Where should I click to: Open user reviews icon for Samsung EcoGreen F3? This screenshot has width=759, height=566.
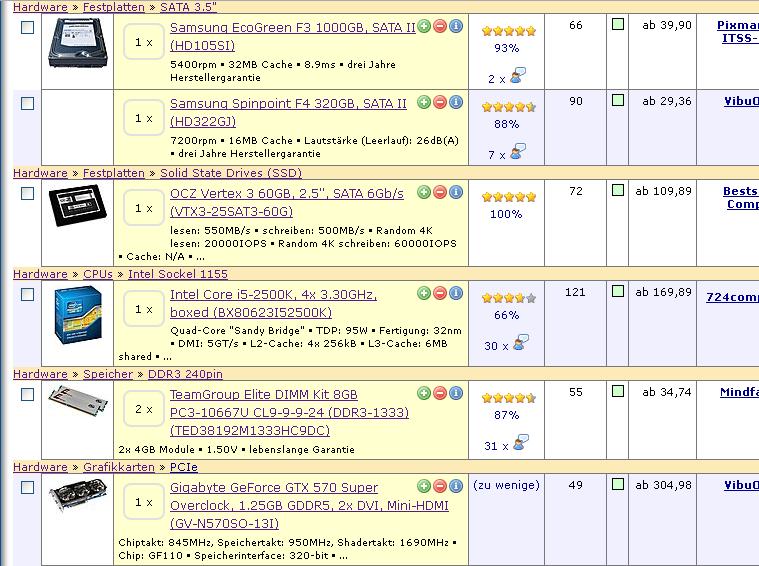[x=518, y=76]
